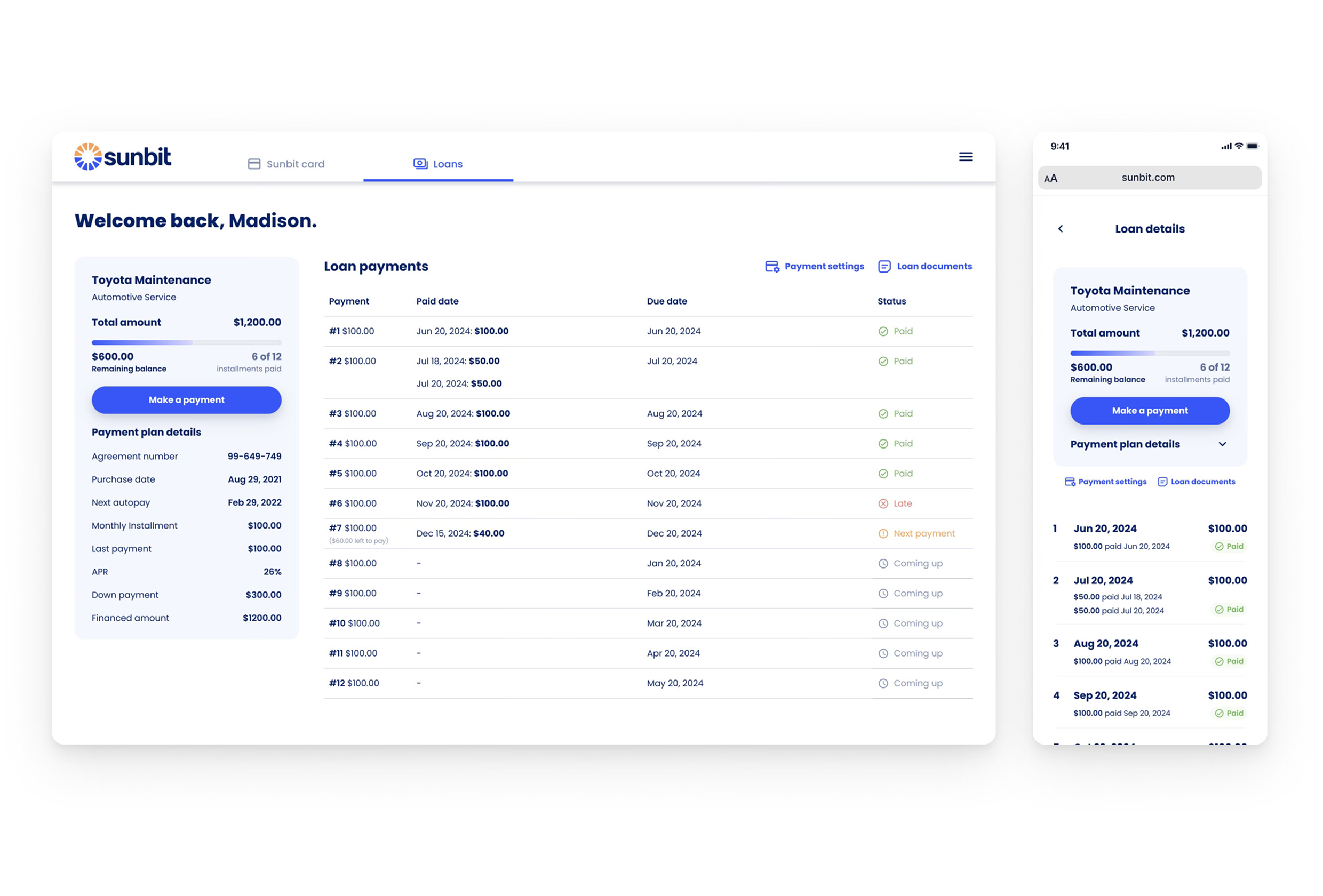Click the Late status icon for payment #6
The width and height of the screenshot is (1323, 896).
click(x=883, y=503)
